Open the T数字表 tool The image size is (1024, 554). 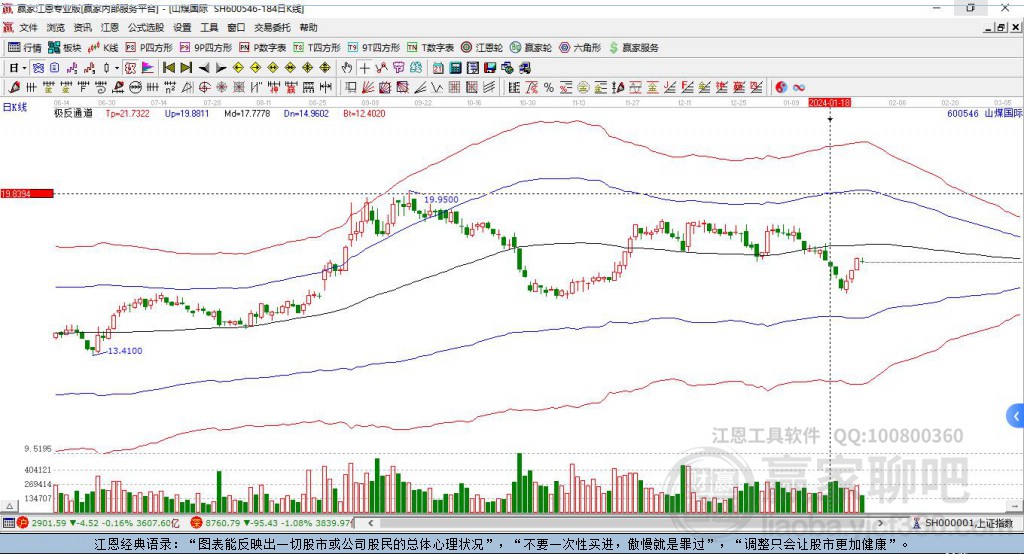(x=430, y=48)
